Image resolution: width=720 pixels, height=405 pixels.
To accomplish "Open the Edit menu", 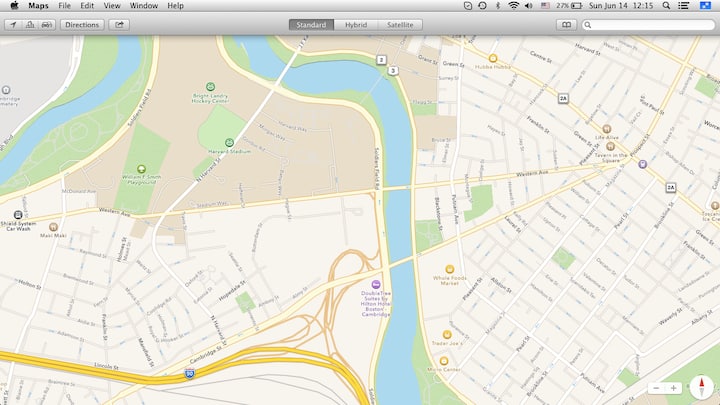I will coord(88,6).
